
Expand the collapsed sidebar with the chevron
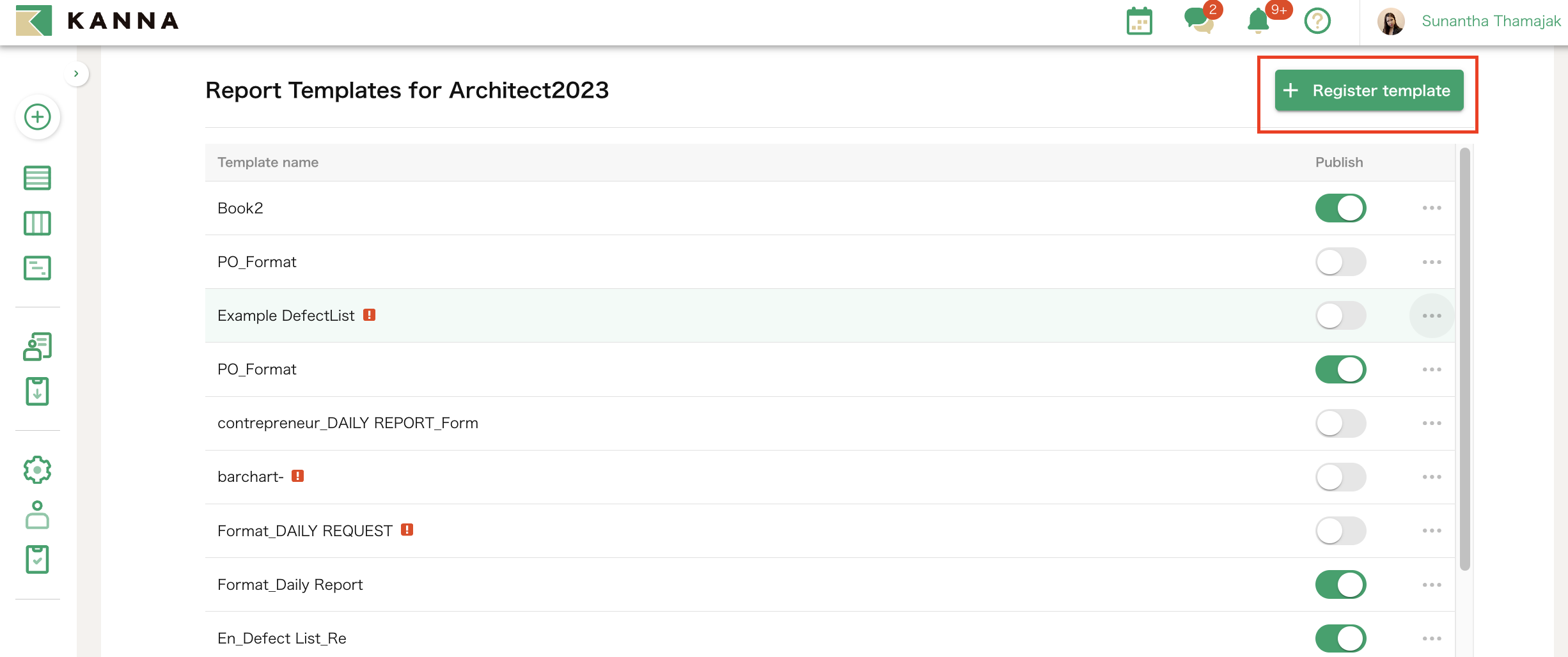pyautogui.click(x=76, y=73)
